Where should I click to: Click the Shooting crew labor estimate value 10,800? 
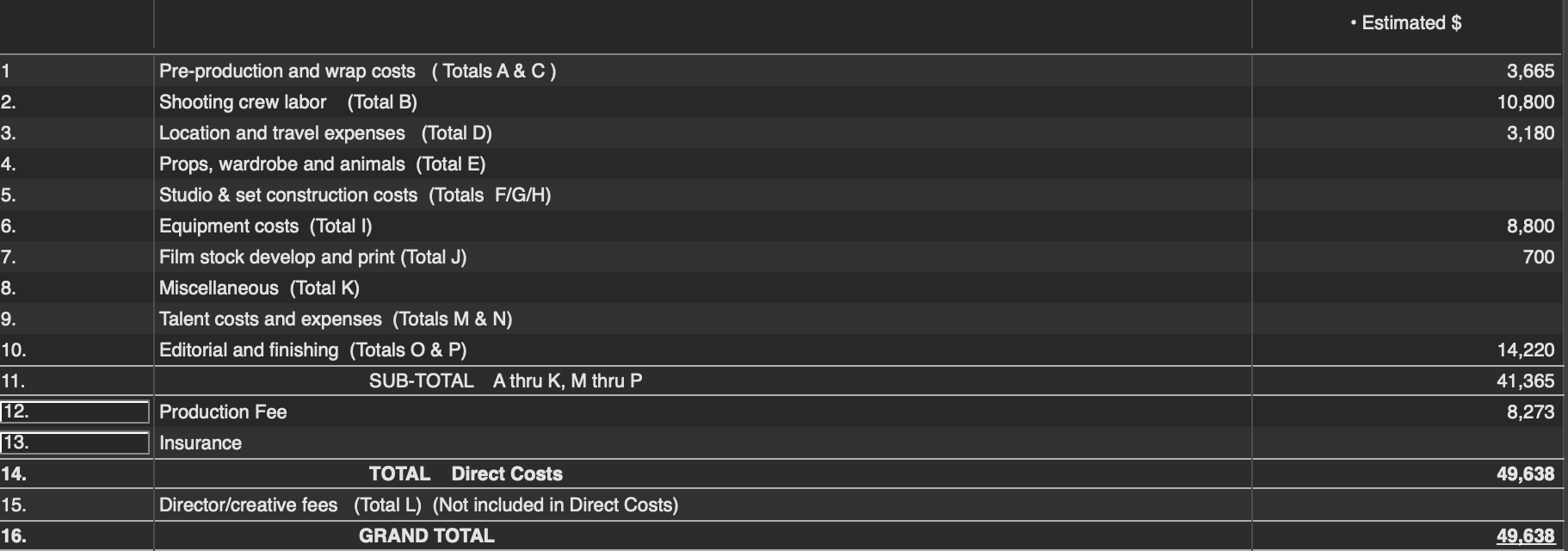(1525, 102)
